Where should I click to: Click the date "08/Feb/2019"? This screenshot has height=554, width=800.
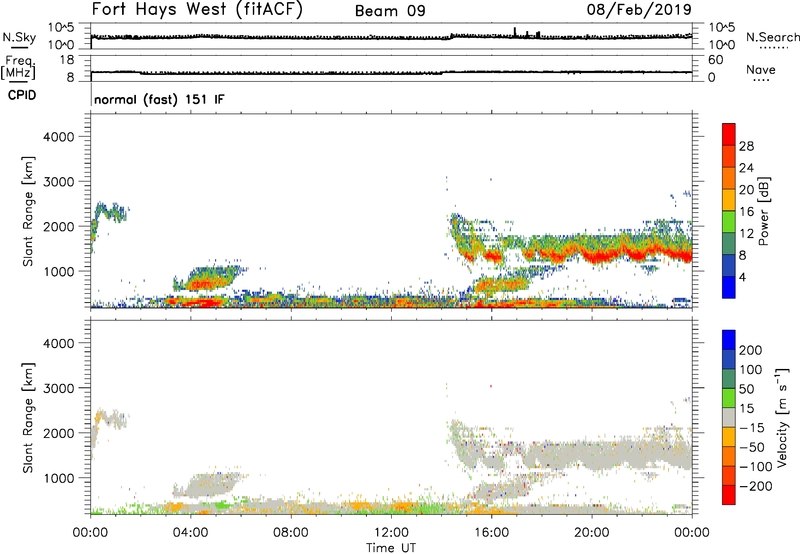(639, 9)
